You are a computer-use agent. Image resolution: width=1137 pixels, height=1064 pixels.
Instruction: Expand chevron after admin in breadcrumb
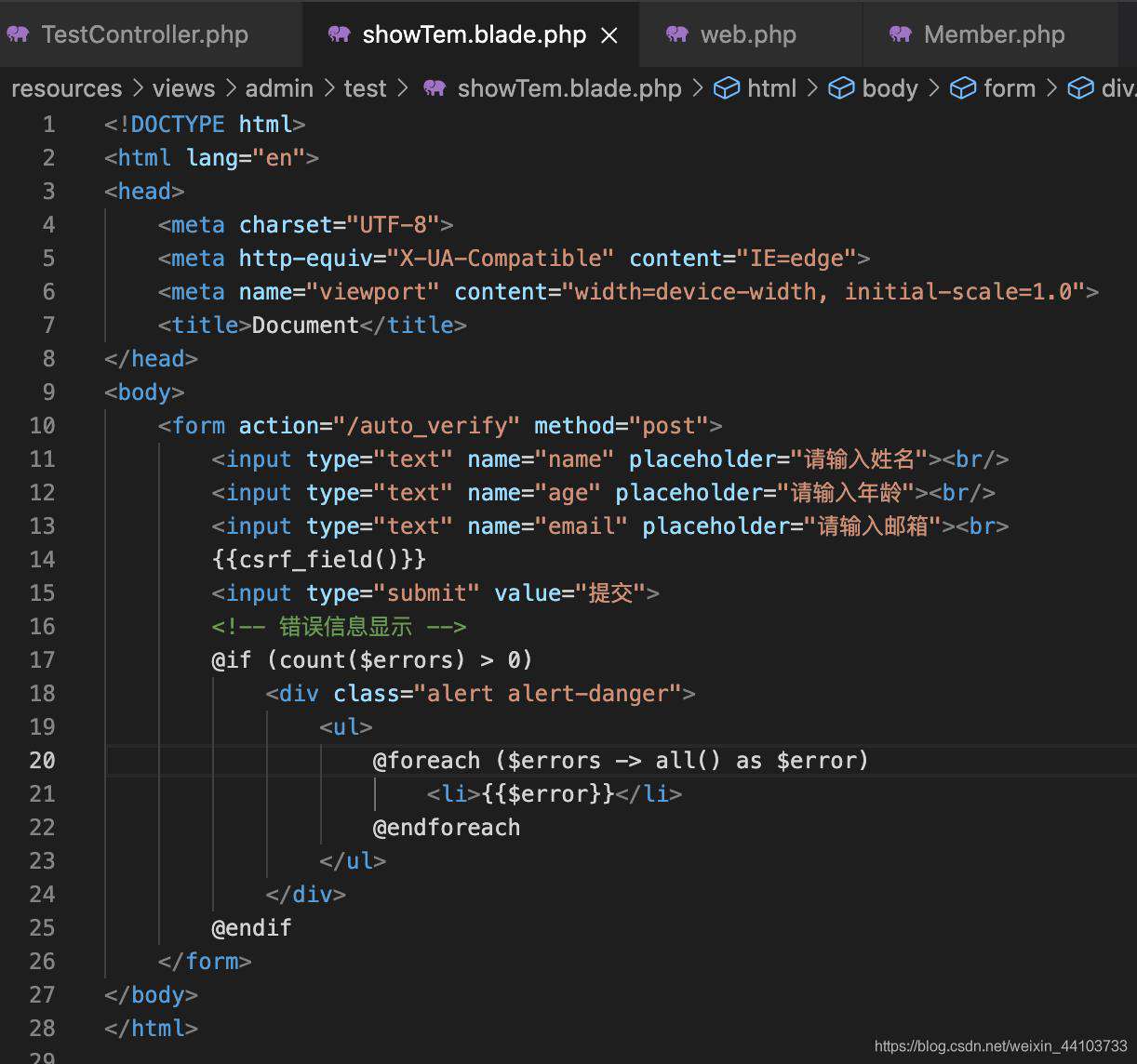pyautogui.click(x=329, y=88)
